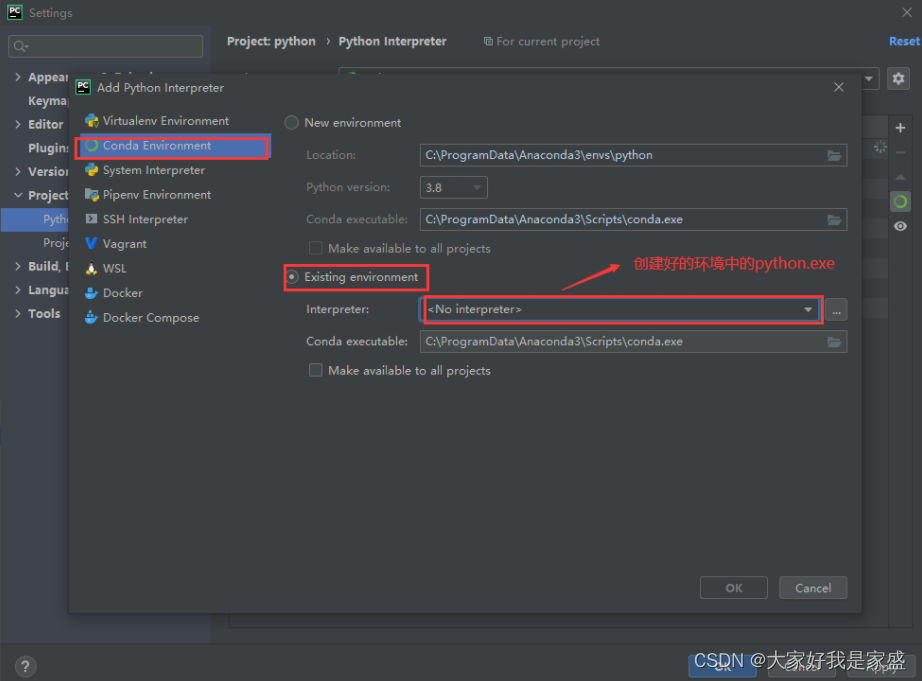
Task: Click Conda executable field under Existing environment
Action: [x=633, y=342]
